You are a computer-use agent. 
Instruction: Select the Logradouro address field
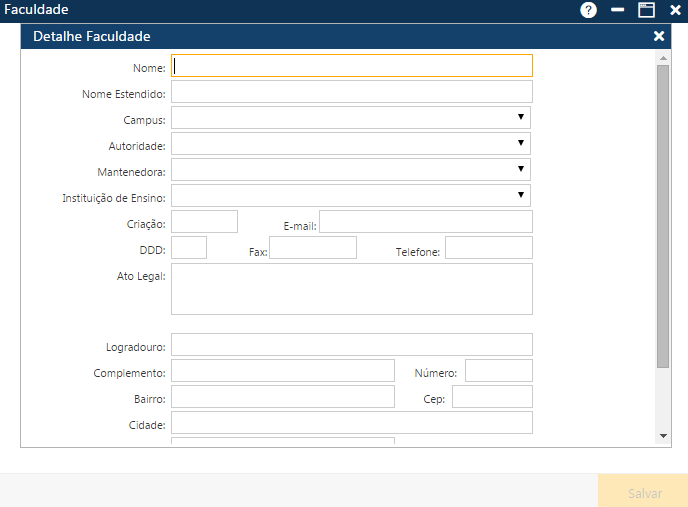pos(352,345)
